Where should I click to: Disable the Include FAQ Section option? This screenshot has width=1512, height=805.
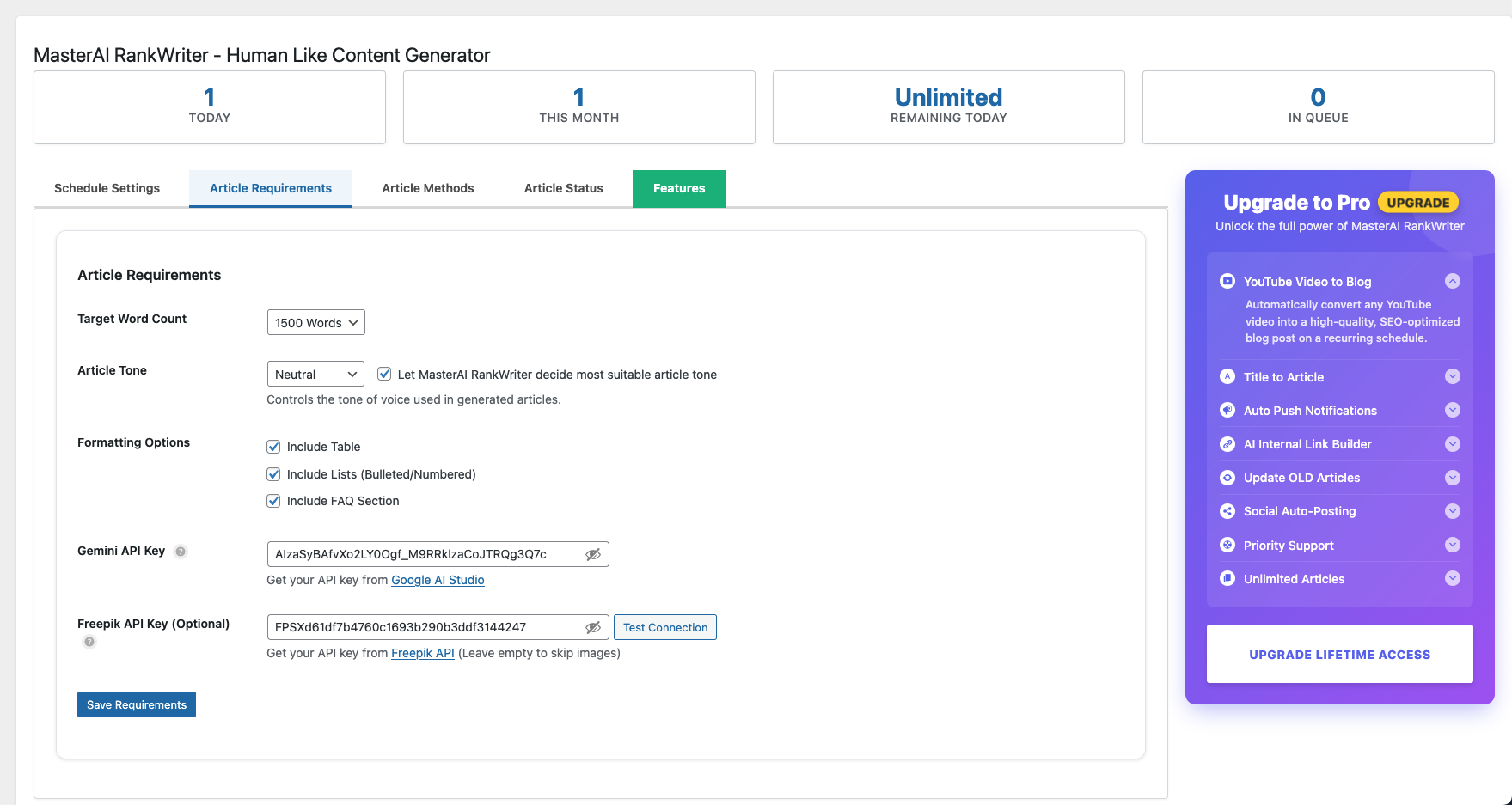[273, 501]
